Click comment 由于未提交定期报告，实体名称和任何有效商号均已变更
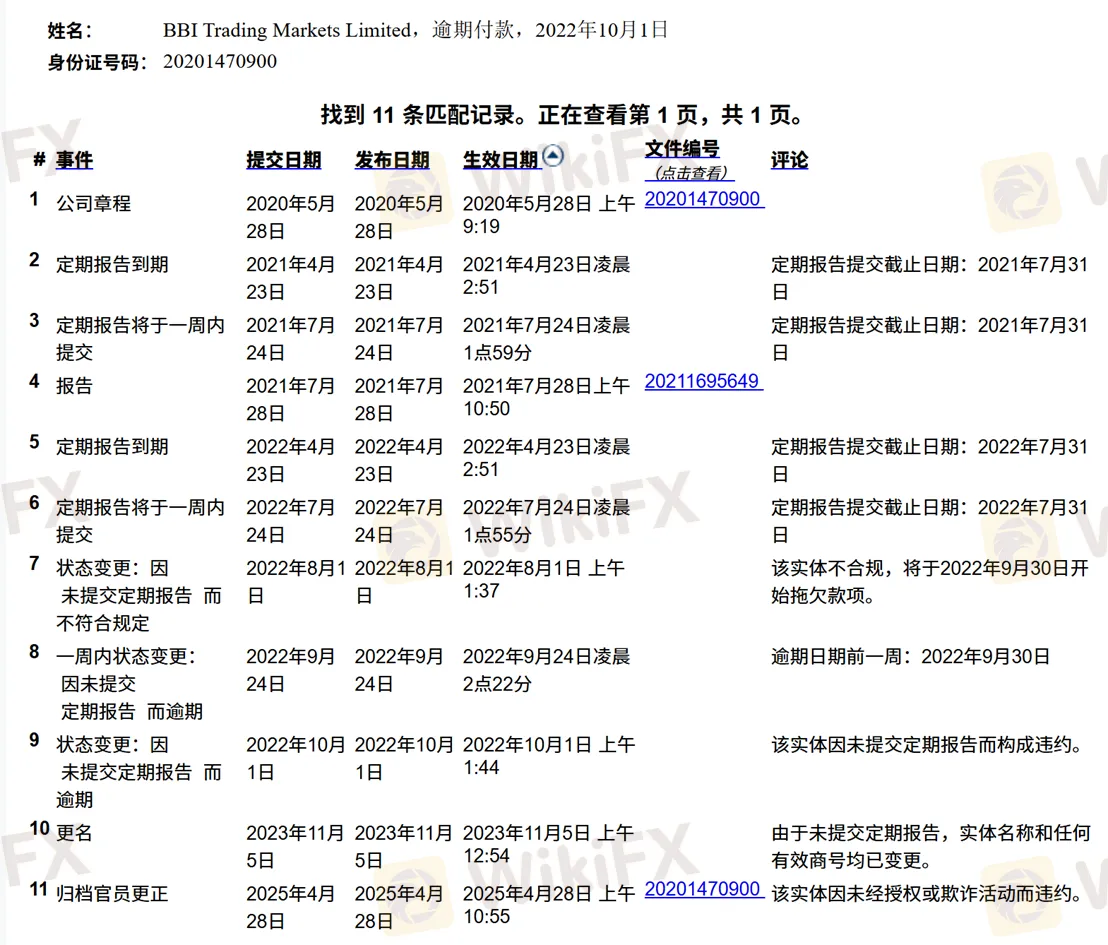Image resolution: width=1108 pixels, height=945 pixels. [x=931, y=847]
